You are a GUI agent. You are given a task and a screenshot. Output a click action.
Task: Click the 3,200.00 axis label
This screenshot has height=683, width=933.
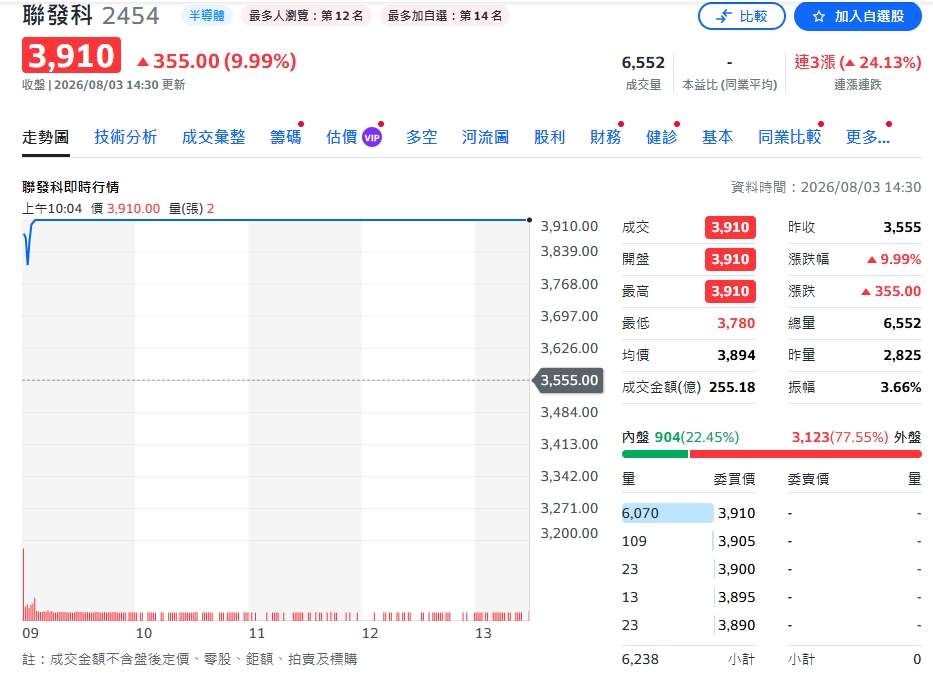click(x=569, y=533)
